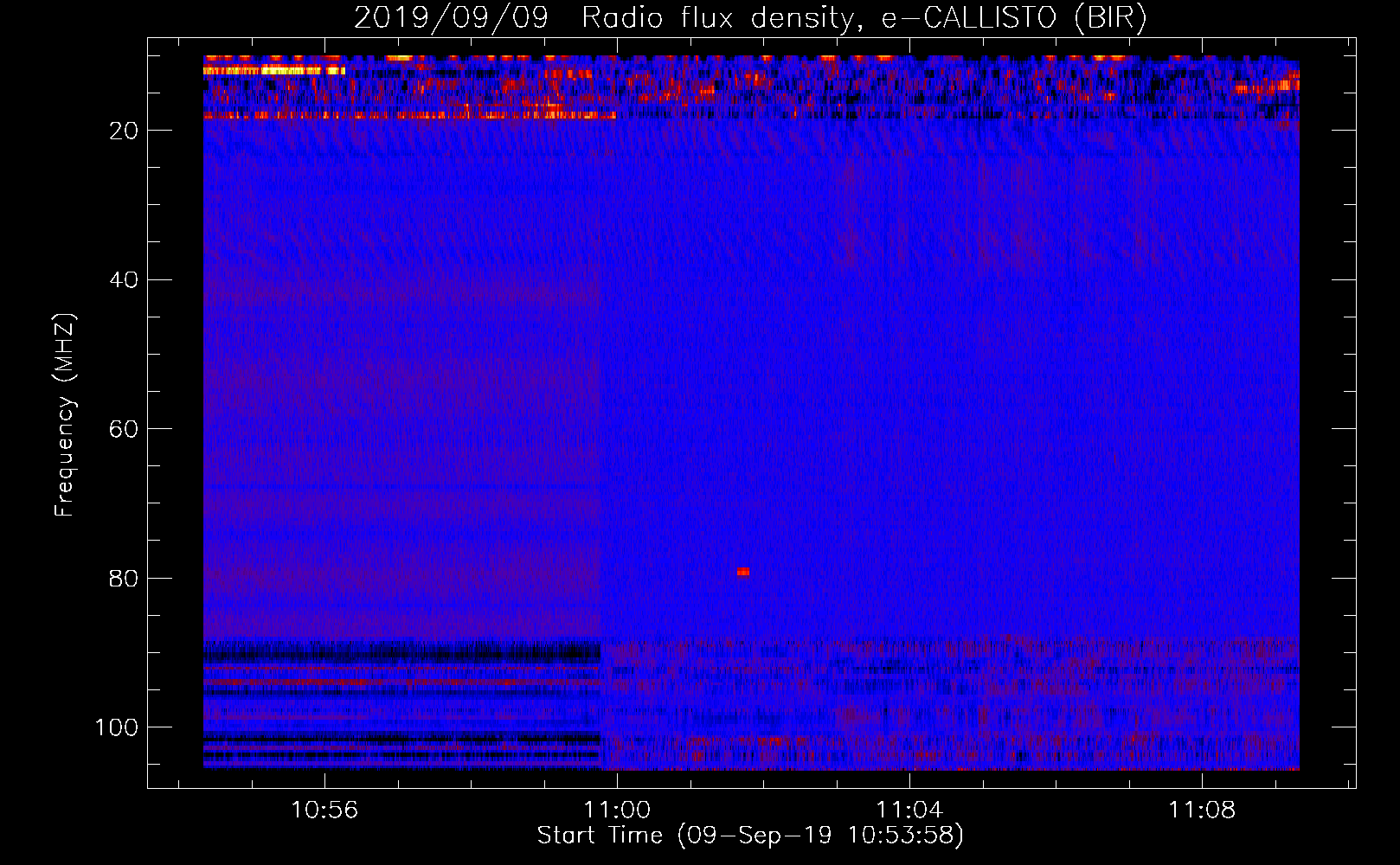Click the 11:04 time axis label
This screenshot has height=865, width=1400.
[909, 811]
